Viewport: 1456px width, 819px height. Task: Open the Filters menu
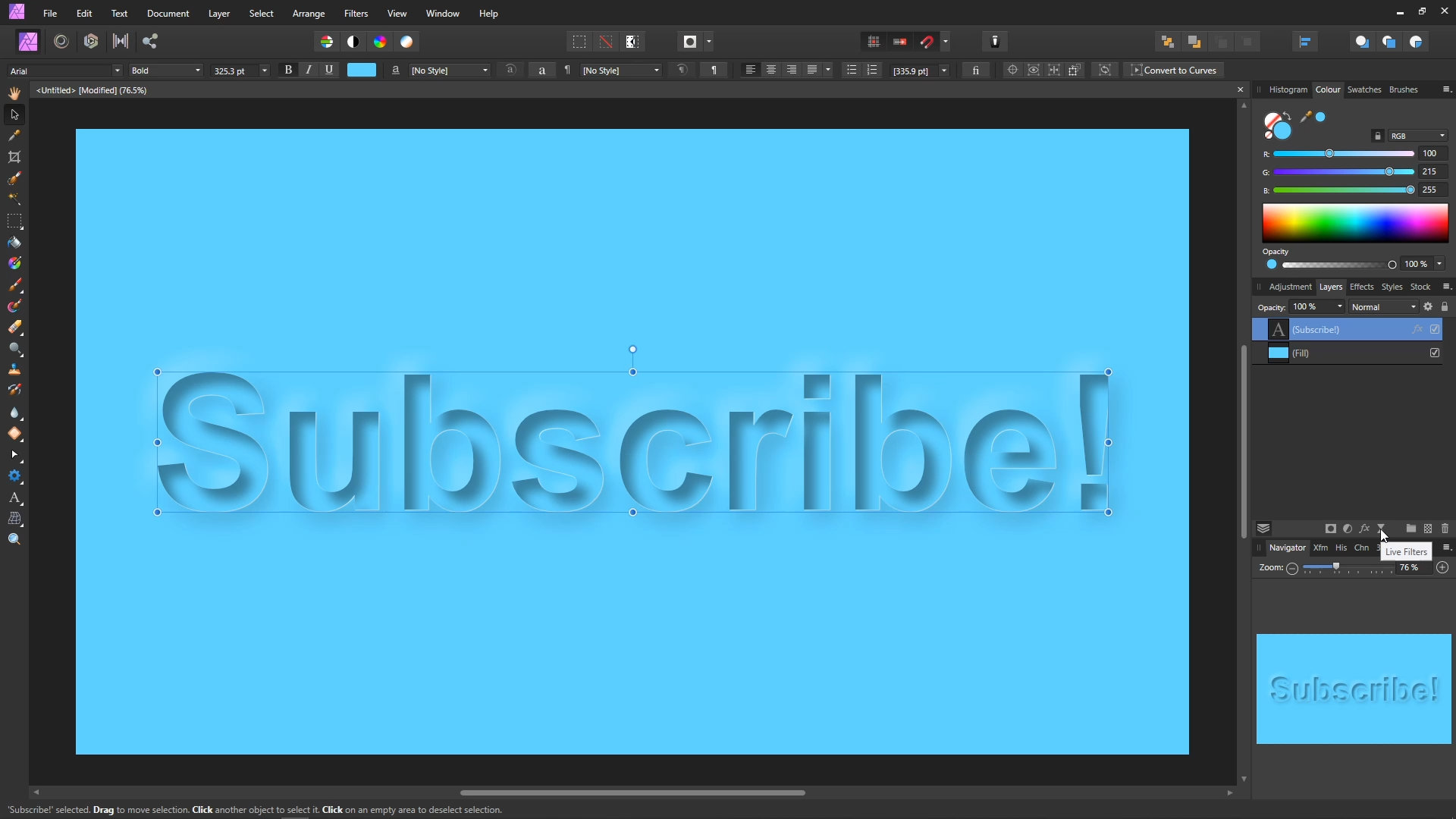(356, 14)
